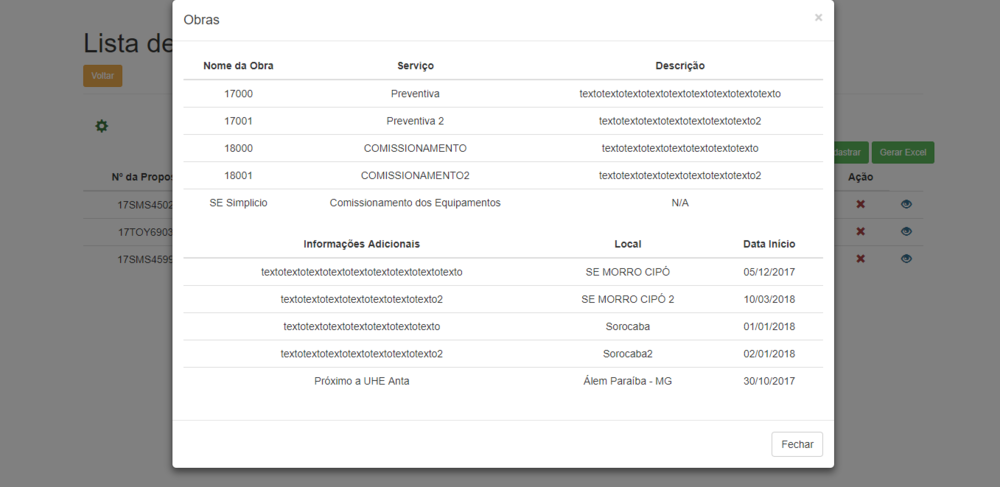Open 17SMS4599 details via the eye icon
The width and height of the screenshot is (1000, 487).
click(x=906, y=258)
